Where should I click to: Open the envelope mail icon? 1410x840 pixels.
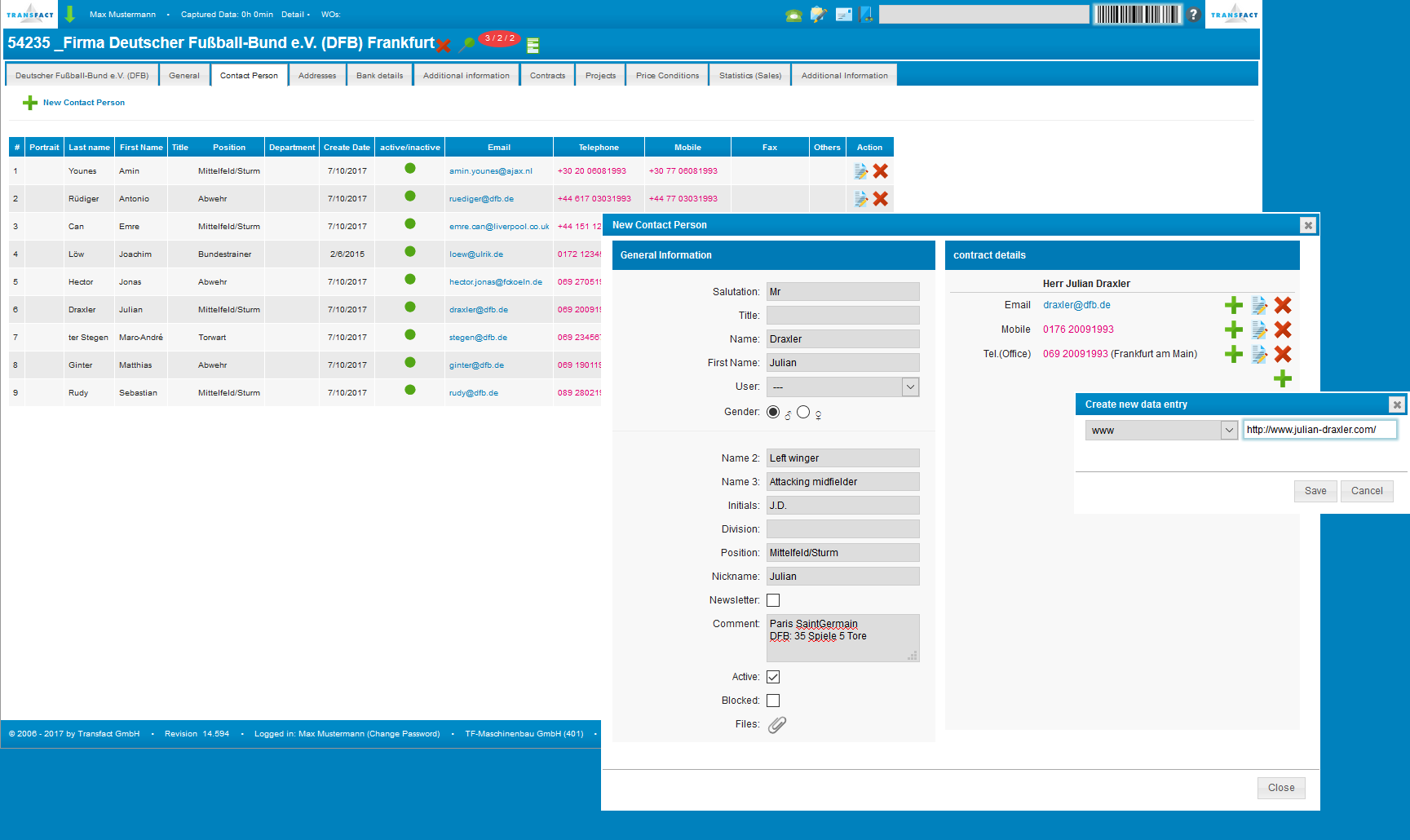tap(844, 15)
